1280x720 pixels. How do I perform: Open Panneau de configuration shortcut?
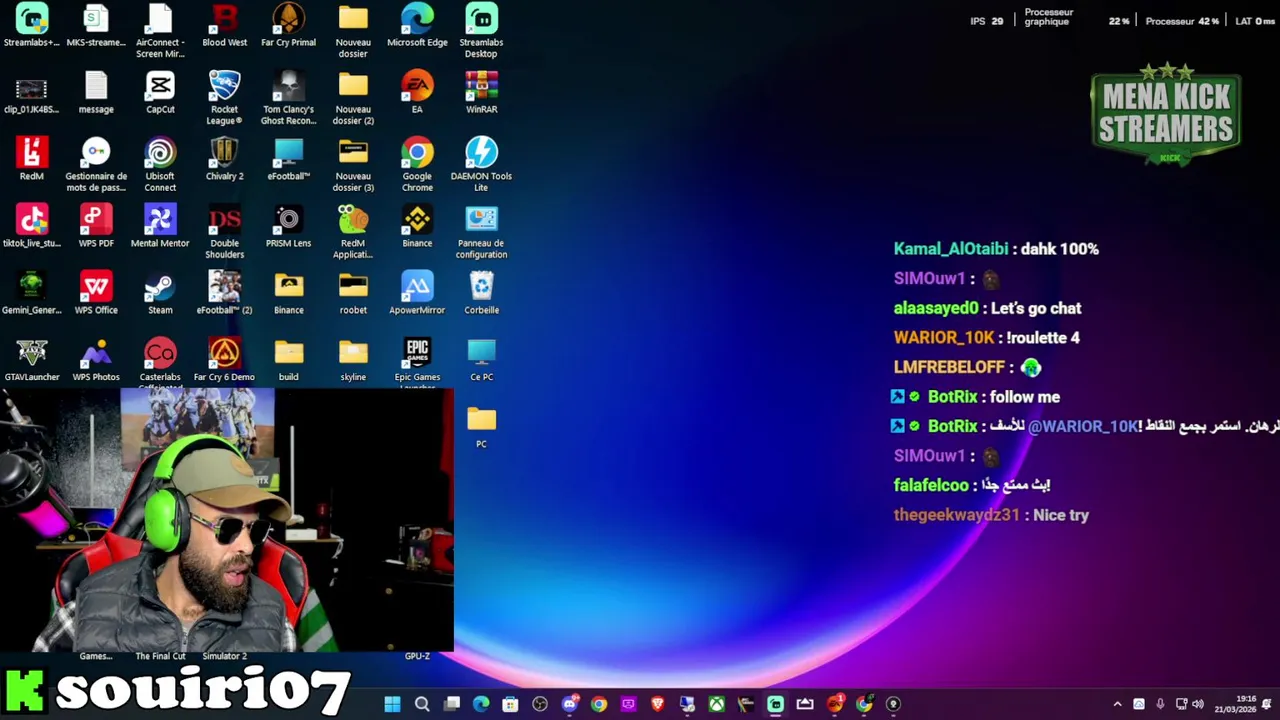coord(481,231)
